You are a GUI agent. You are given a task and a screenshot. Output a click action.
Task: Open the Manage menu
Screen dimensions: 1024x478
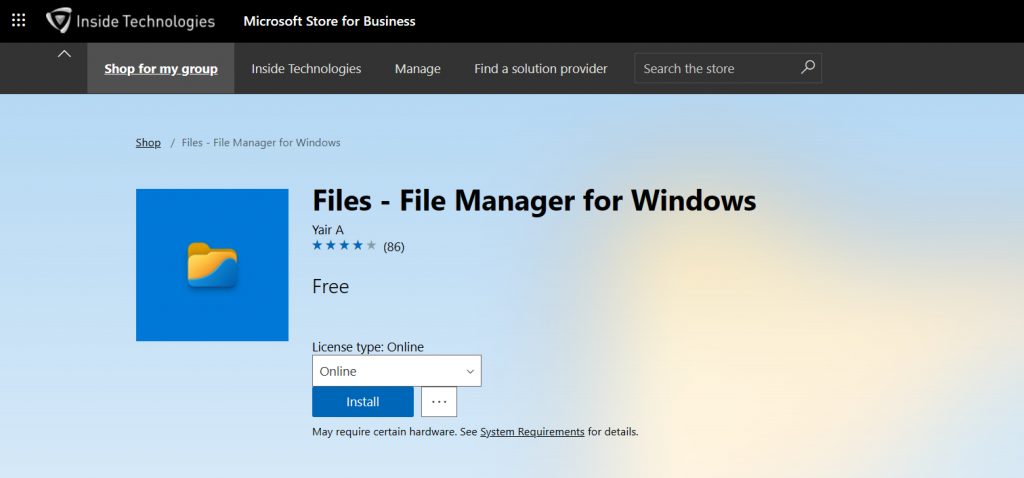tap(418, 69)
